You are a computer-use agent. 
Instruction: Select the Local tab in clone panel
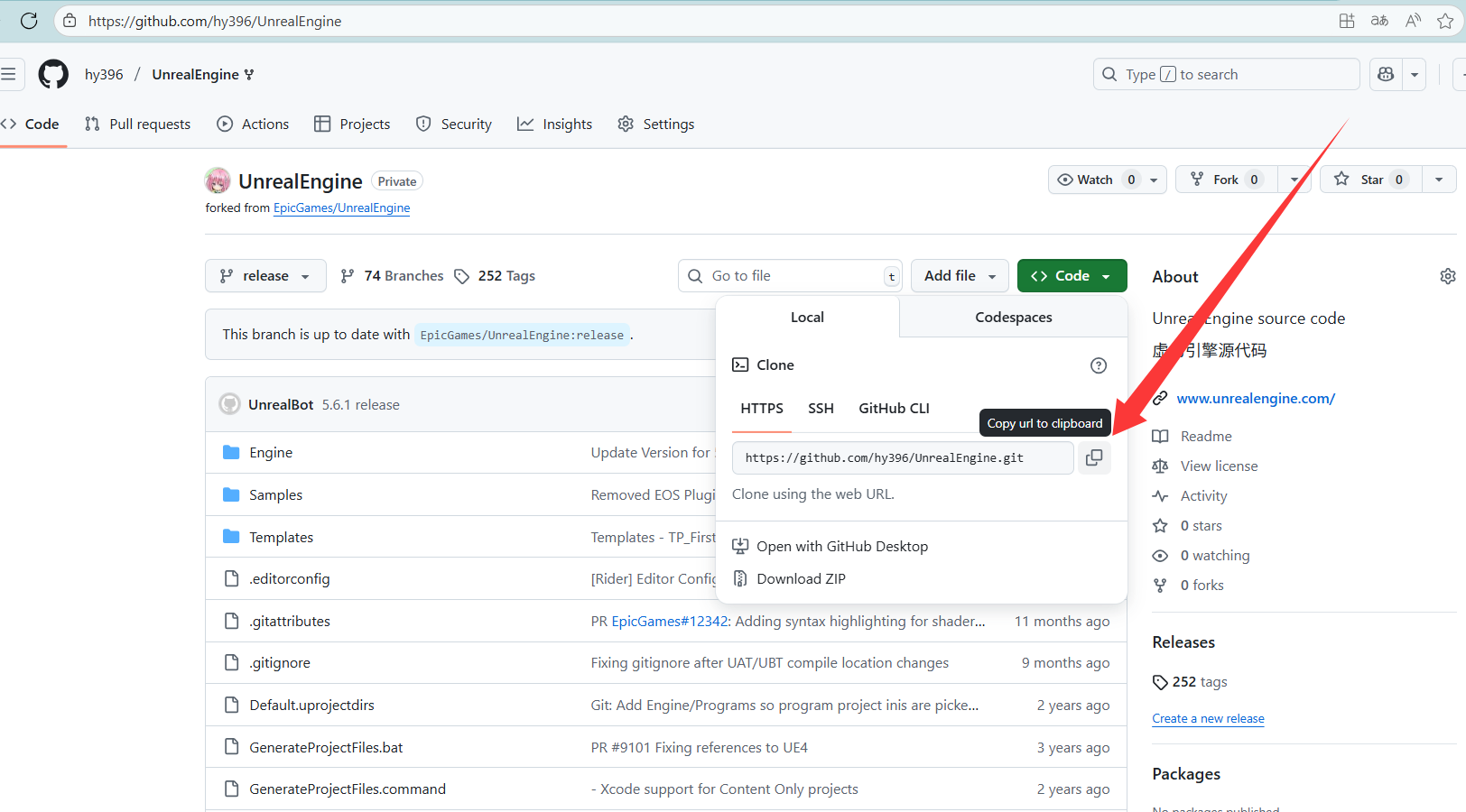point(807,317)
